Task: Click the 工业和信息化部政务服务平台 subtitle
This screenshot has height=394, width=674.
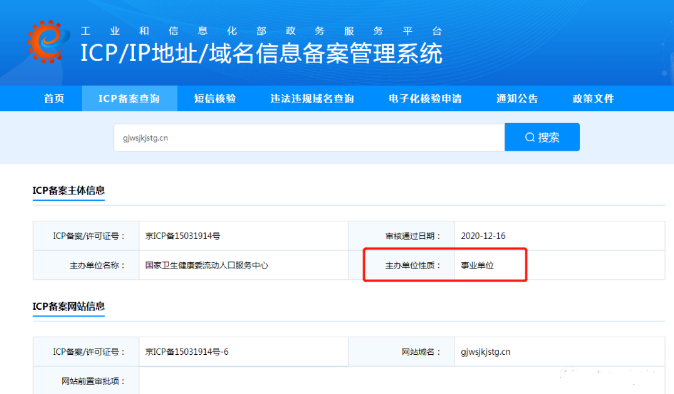Action: 261,31
